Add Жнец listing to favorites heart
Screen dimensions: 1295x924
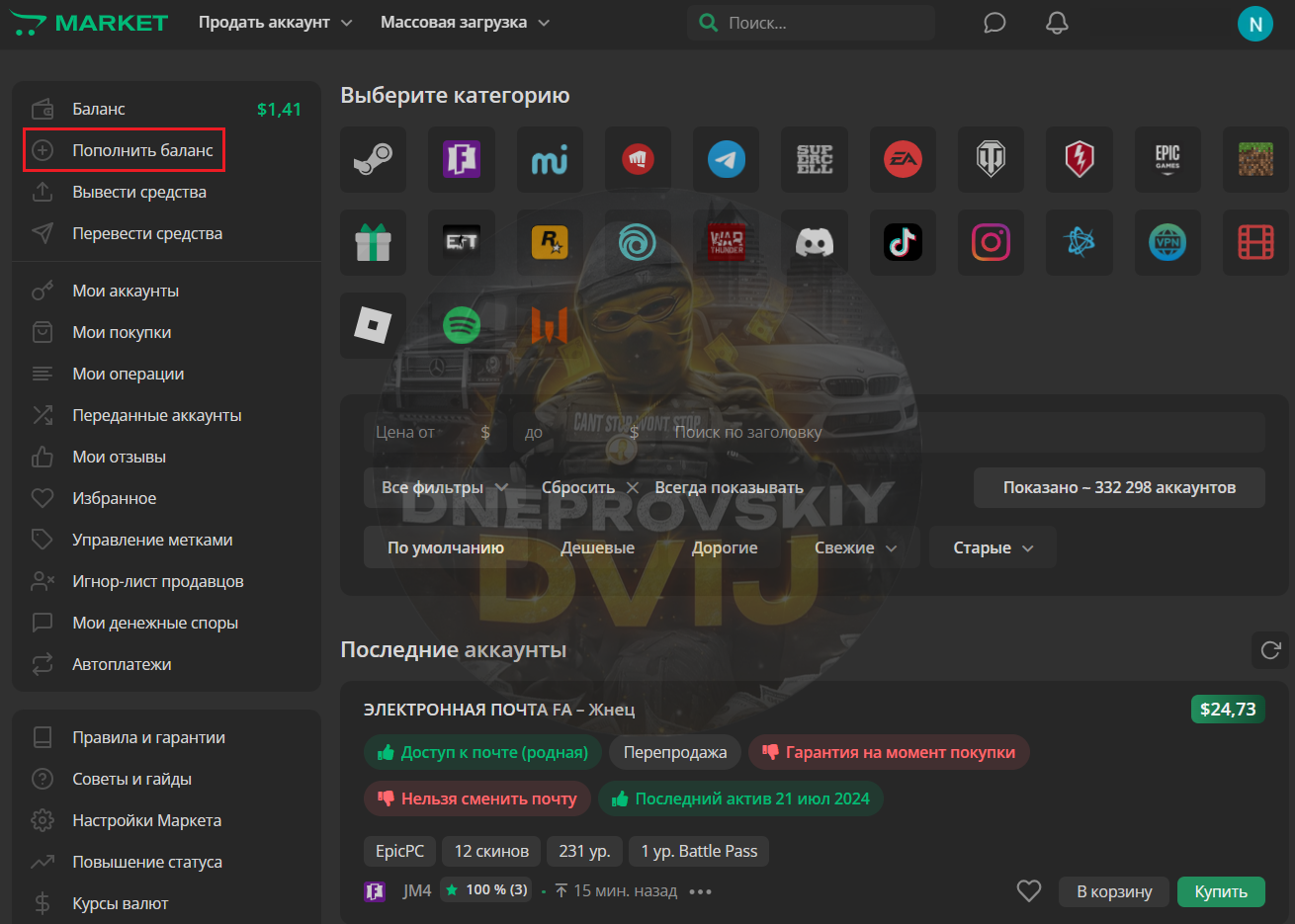point(1029,891)
